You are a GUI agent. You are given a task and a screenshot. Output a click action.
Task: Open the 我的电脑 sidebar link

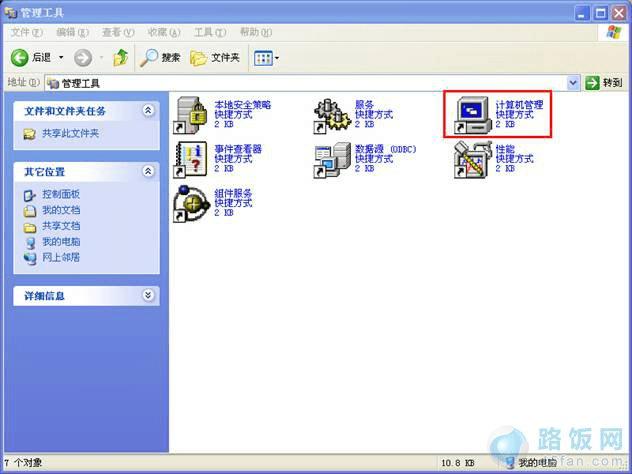pyautogui.click(x=61, y=241)
